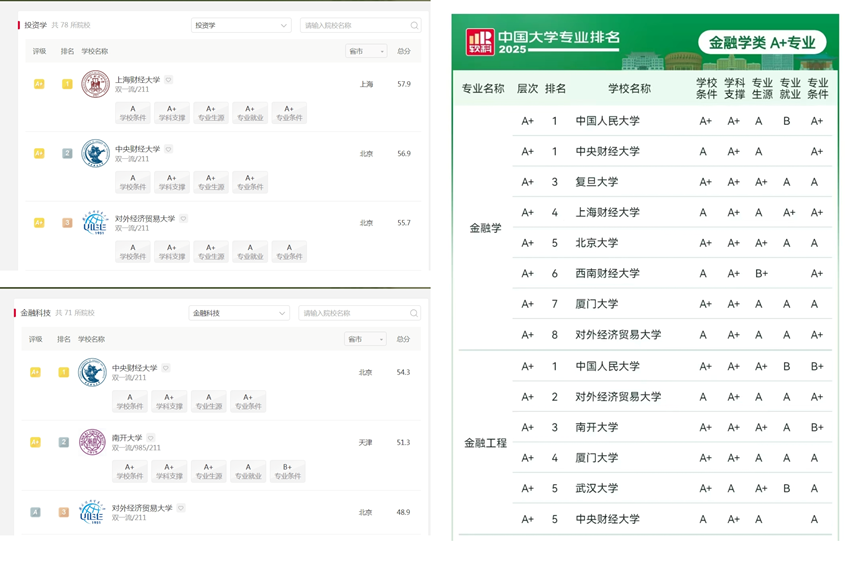Click the A+ rating badge for 上海财经大学

tap(39, 84)
